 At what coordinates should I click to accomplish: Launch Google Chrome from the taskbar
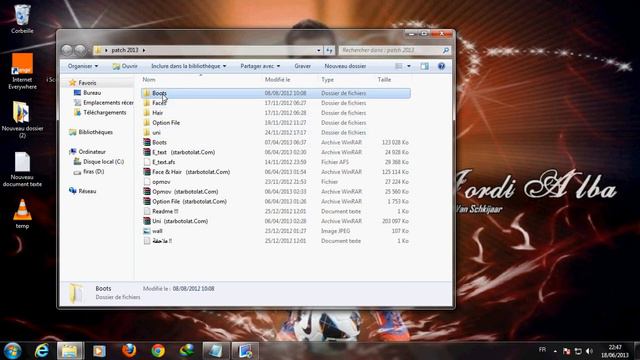pos(158,351)
